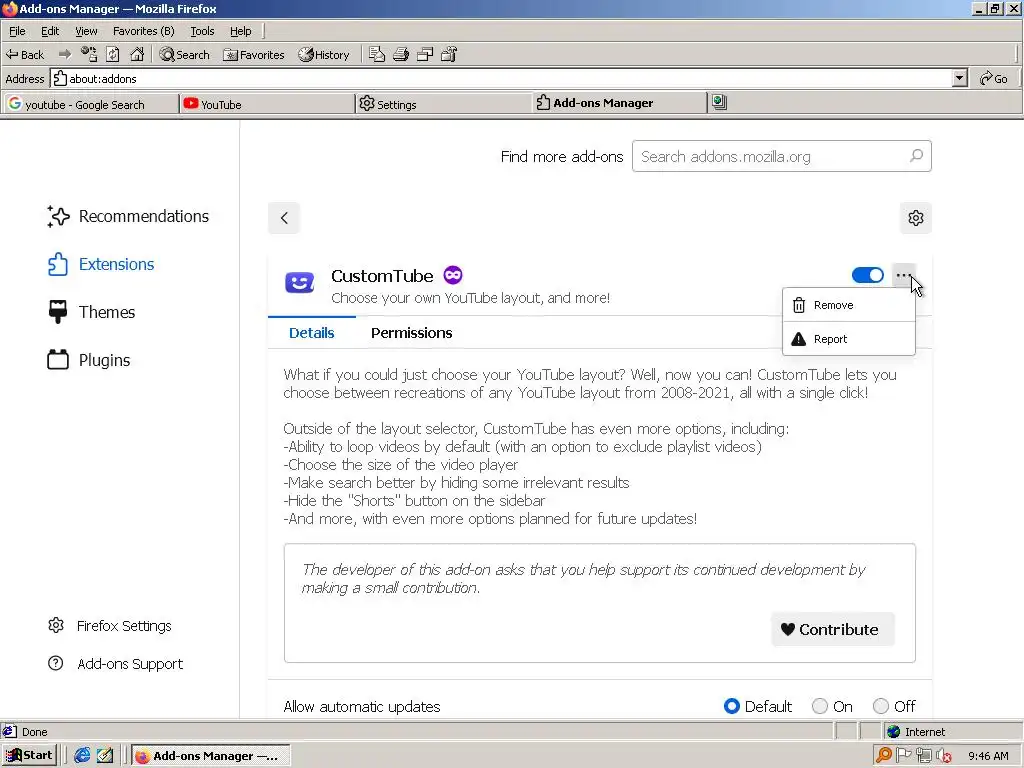Go back using the left chevron button
The height and width of the screenshot is (768, 1024).
283,217
